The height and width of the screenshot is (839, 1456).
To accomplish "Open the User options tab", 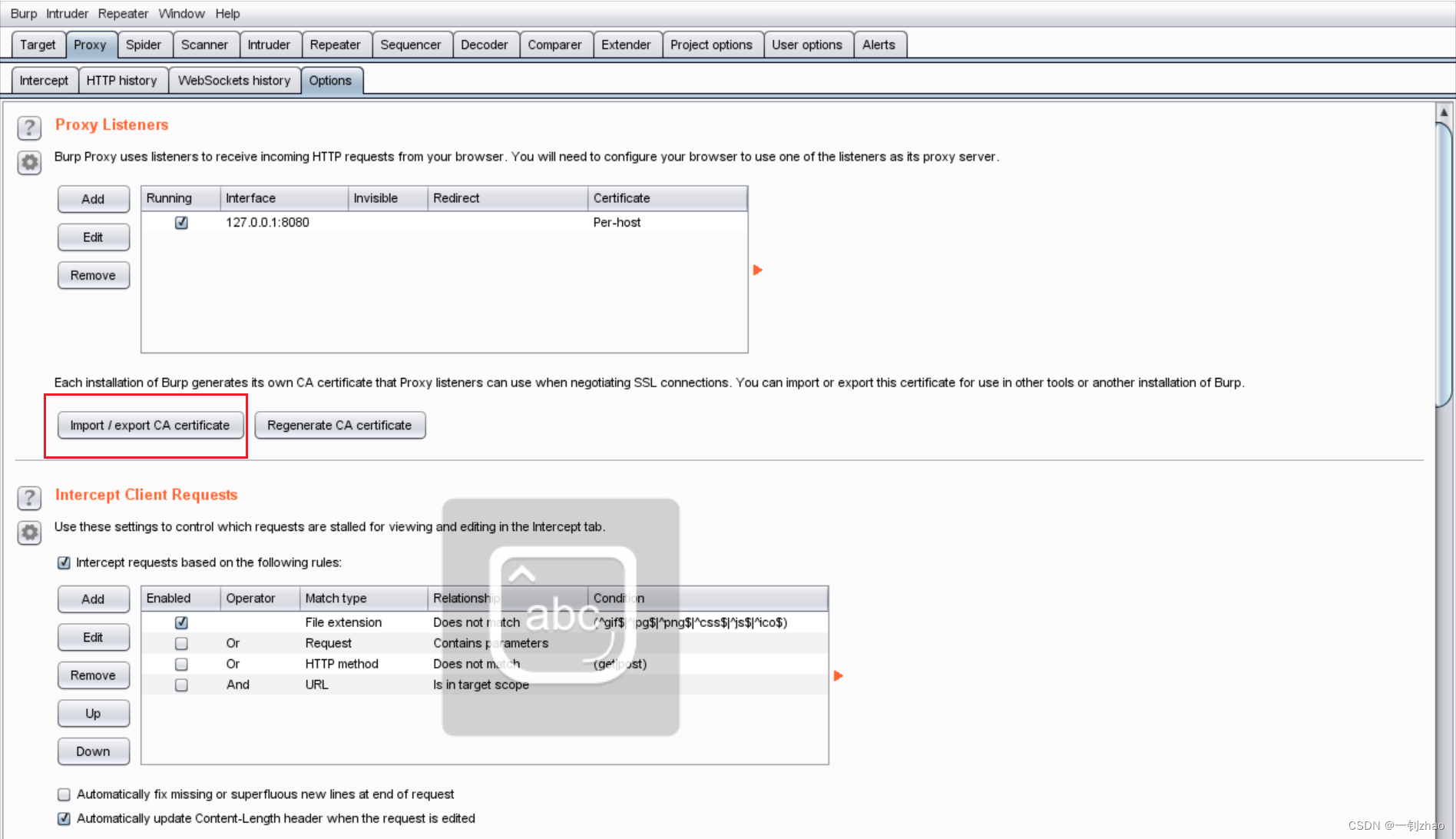I will coord(807,45).
